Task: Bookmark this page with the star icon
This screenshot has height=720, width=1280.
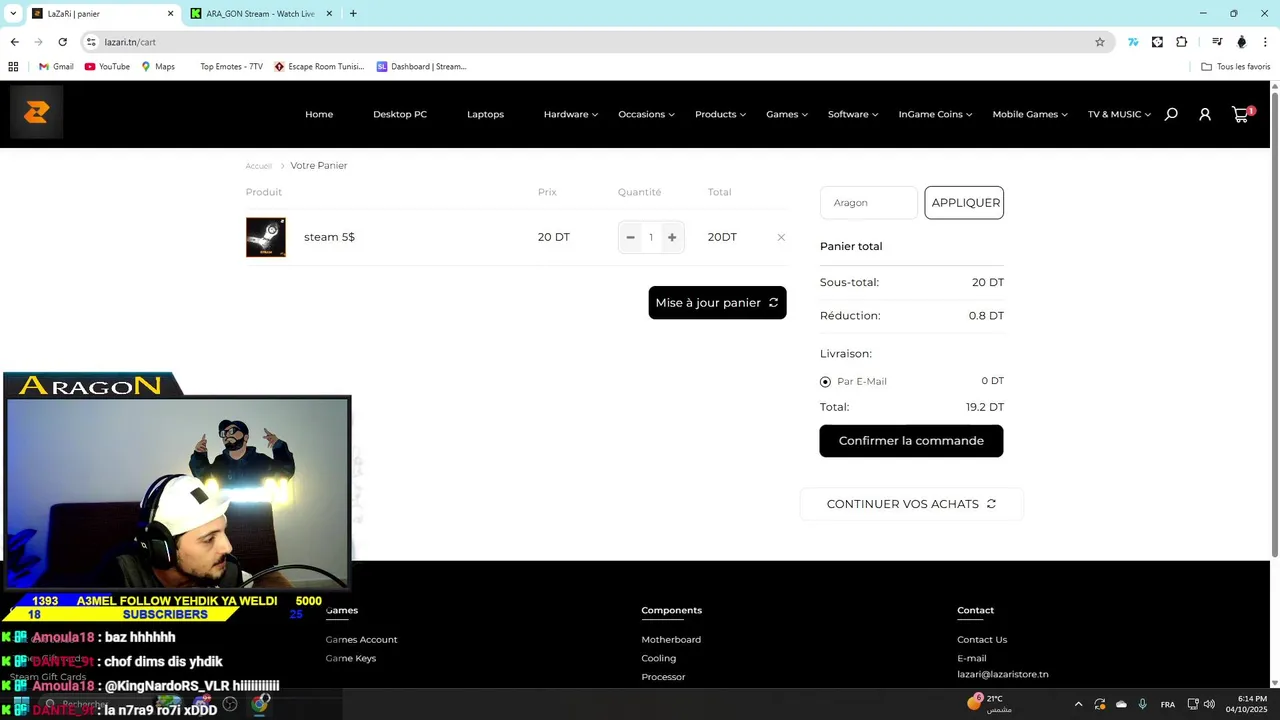Action: 1100,42
